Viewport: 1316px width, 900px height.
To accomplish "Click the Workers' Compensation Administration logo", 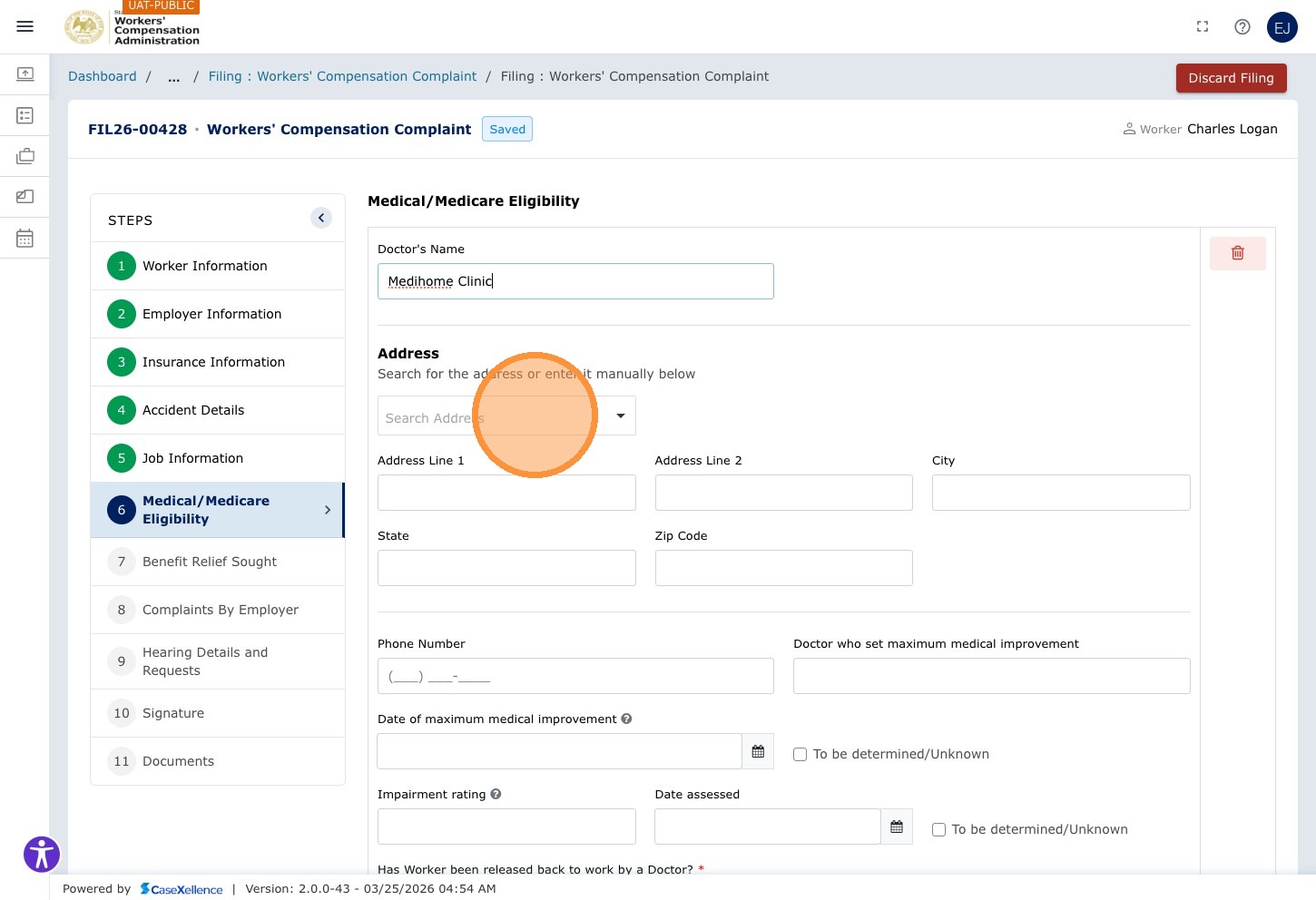I will [133, 27].
